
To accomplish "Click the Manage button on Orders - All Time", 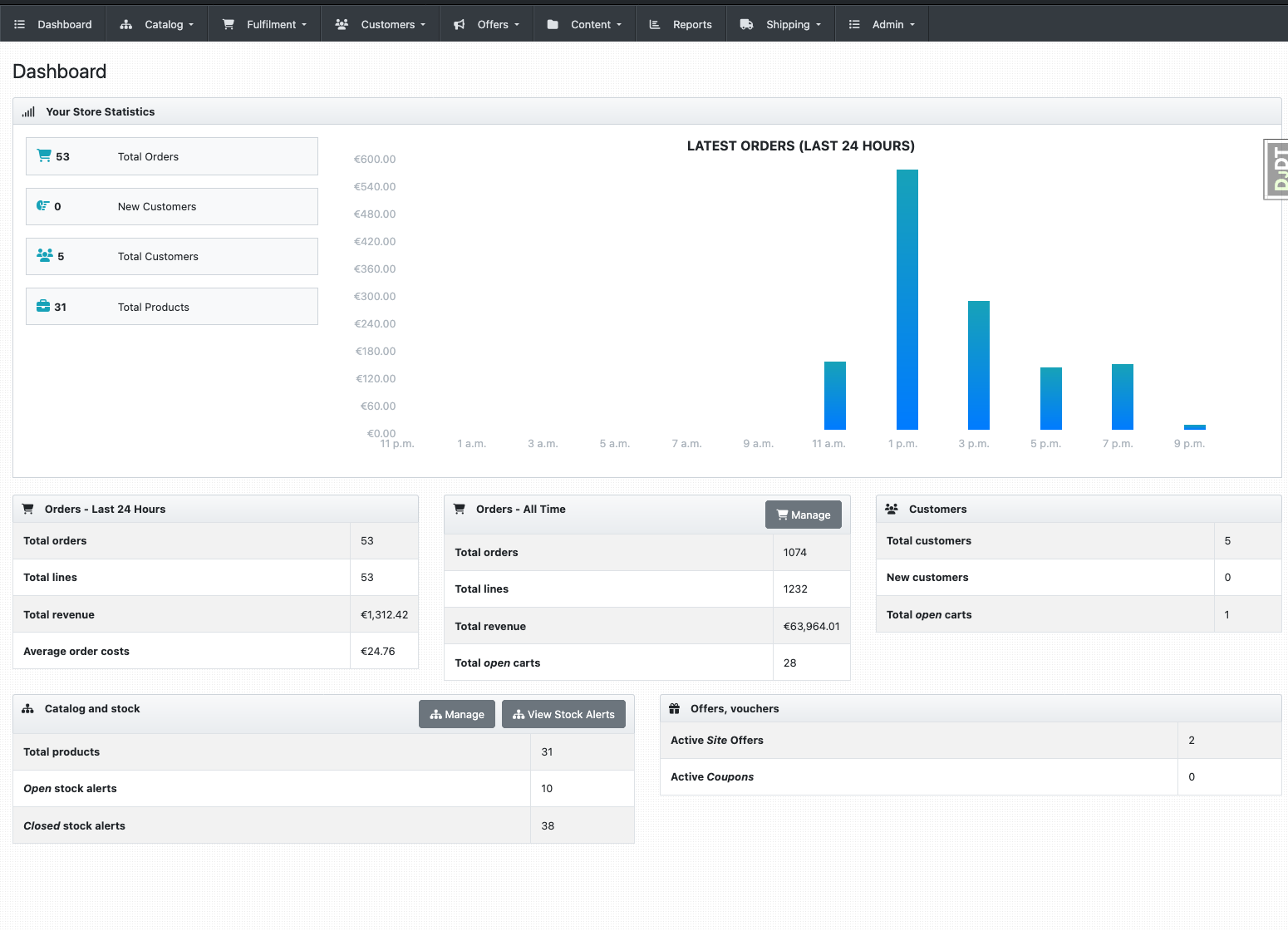I will coord(803,515).
